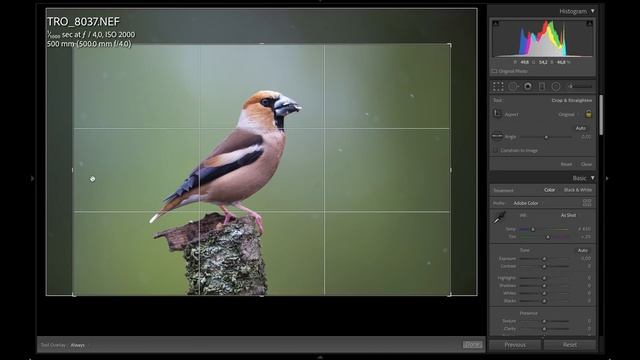Image resolution: width=640 pixels, height=360 pixels.
Task: Click the Previous button
Action: click(515, 345)
